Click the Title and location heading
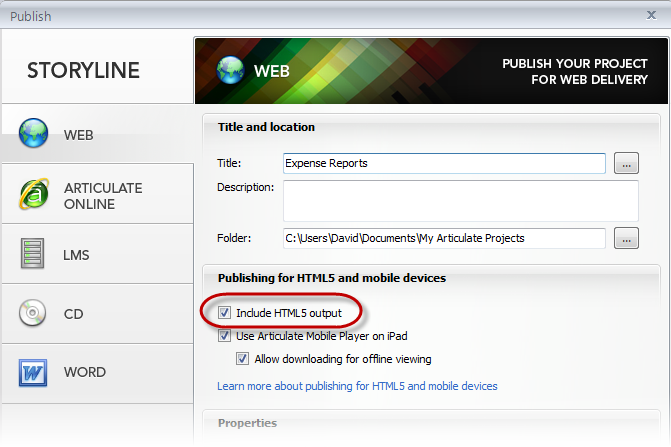This screenshot has width=671, height=447. [x=266, y=127]
